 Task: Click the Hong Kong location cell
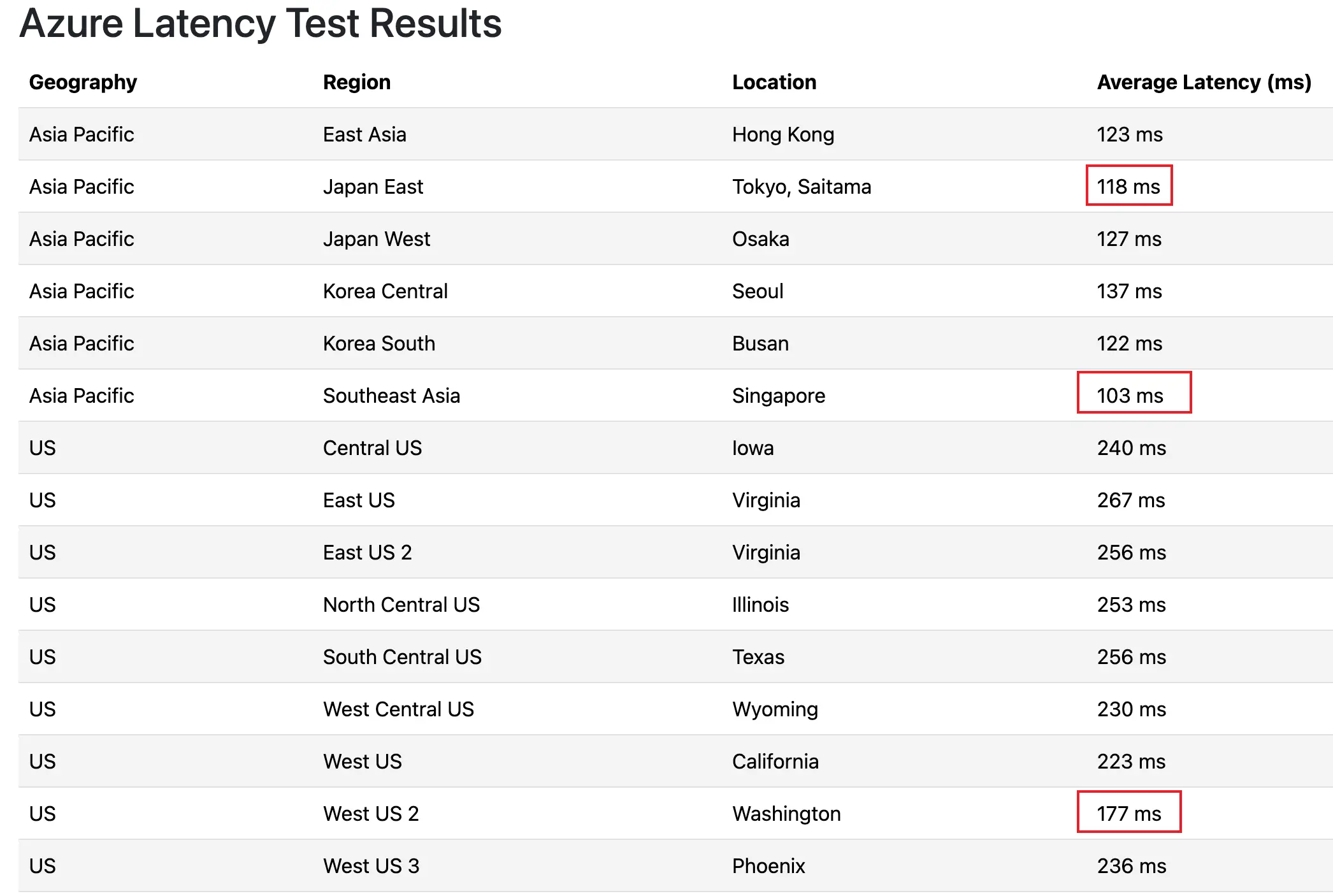782,134
